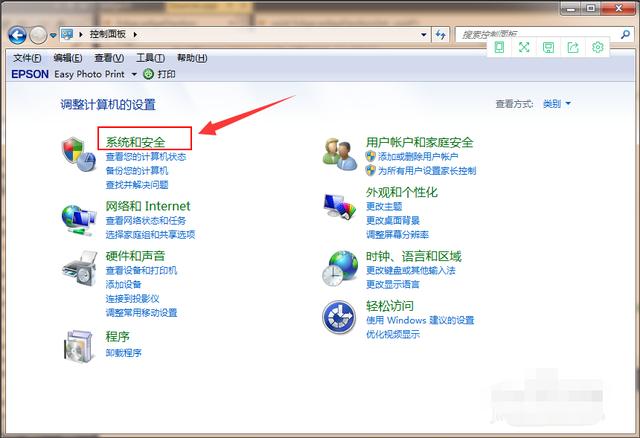Open the 文件(F) menu

27,58
